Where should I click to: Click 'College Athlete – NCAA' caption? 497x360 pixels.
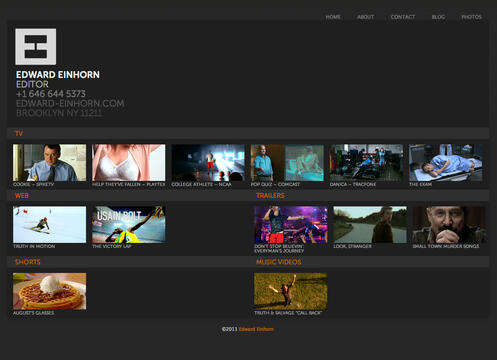(x=201, y=184)
